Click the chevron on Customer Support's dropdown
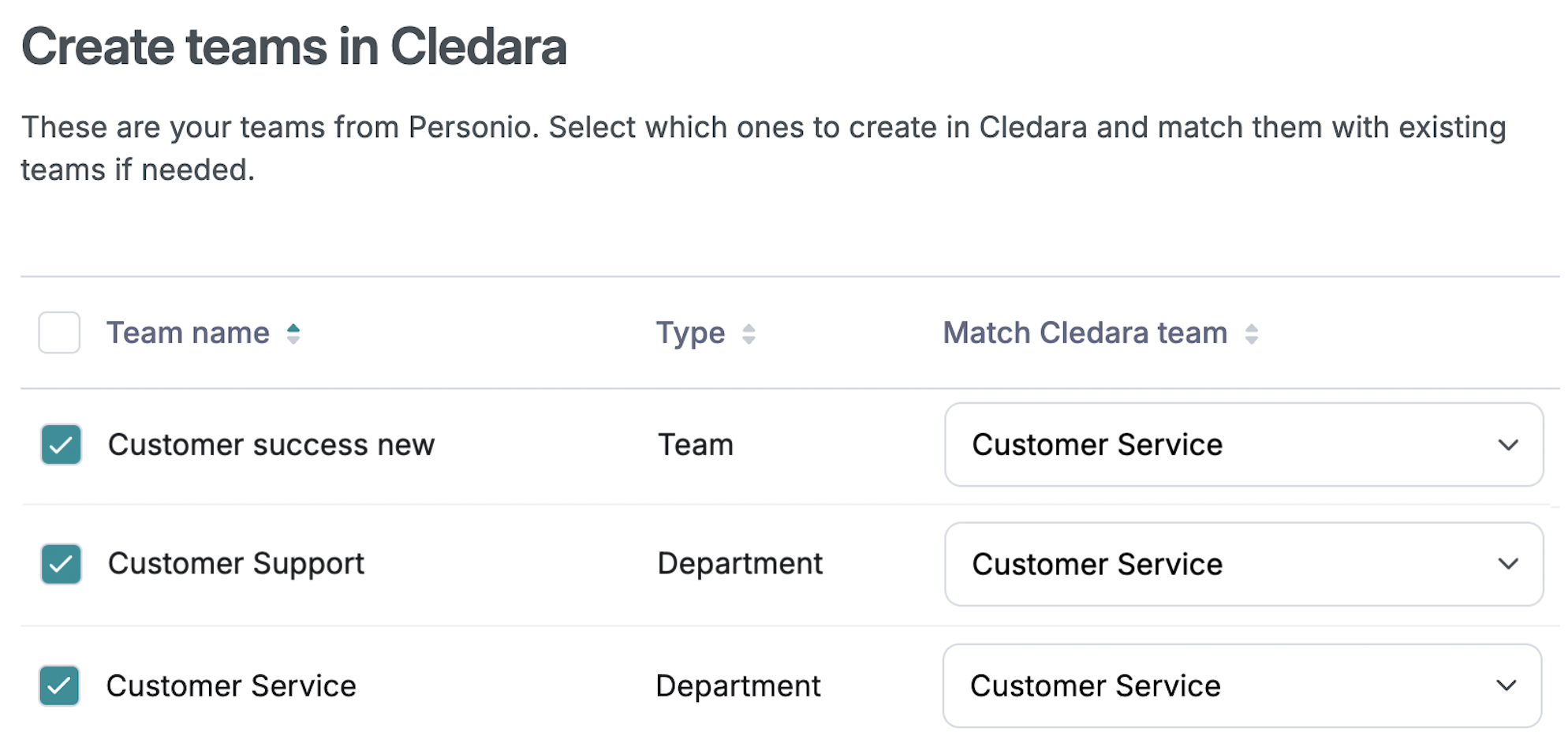This screenshot has height=743, width=1568. click(x=1508, y=565)
